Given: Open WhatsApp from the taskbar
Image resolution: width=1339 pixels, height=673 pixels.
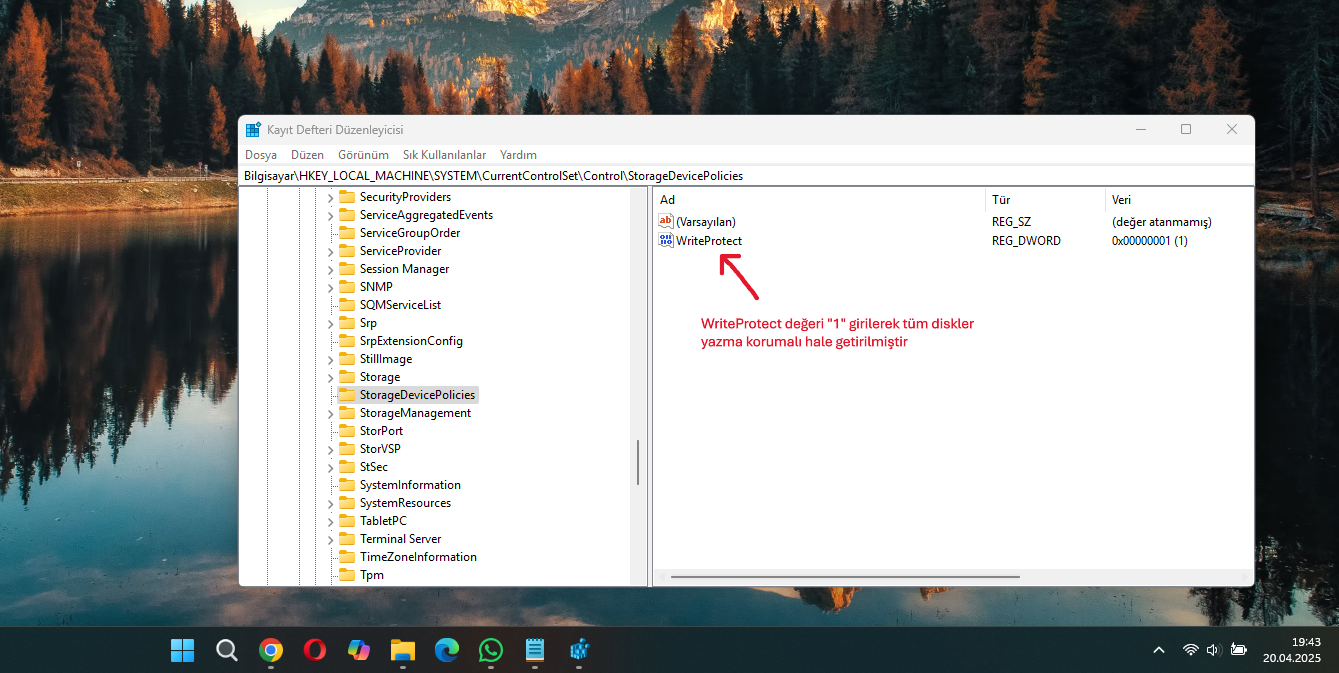Looking at the screenshot, I should coord(490,651).
